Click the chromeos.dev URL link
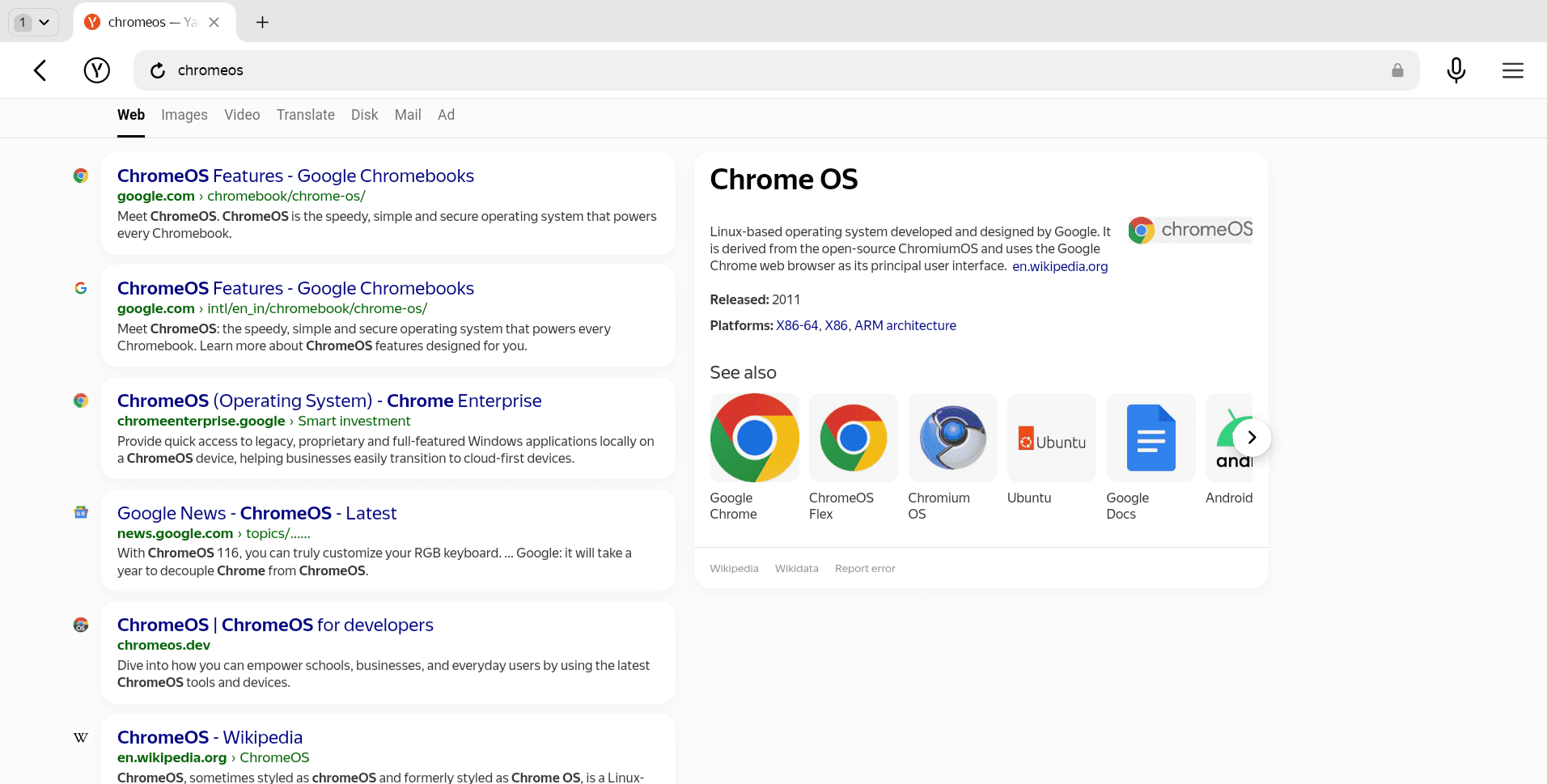Viewport: 1547px width, 784px height. click(163, 645)
